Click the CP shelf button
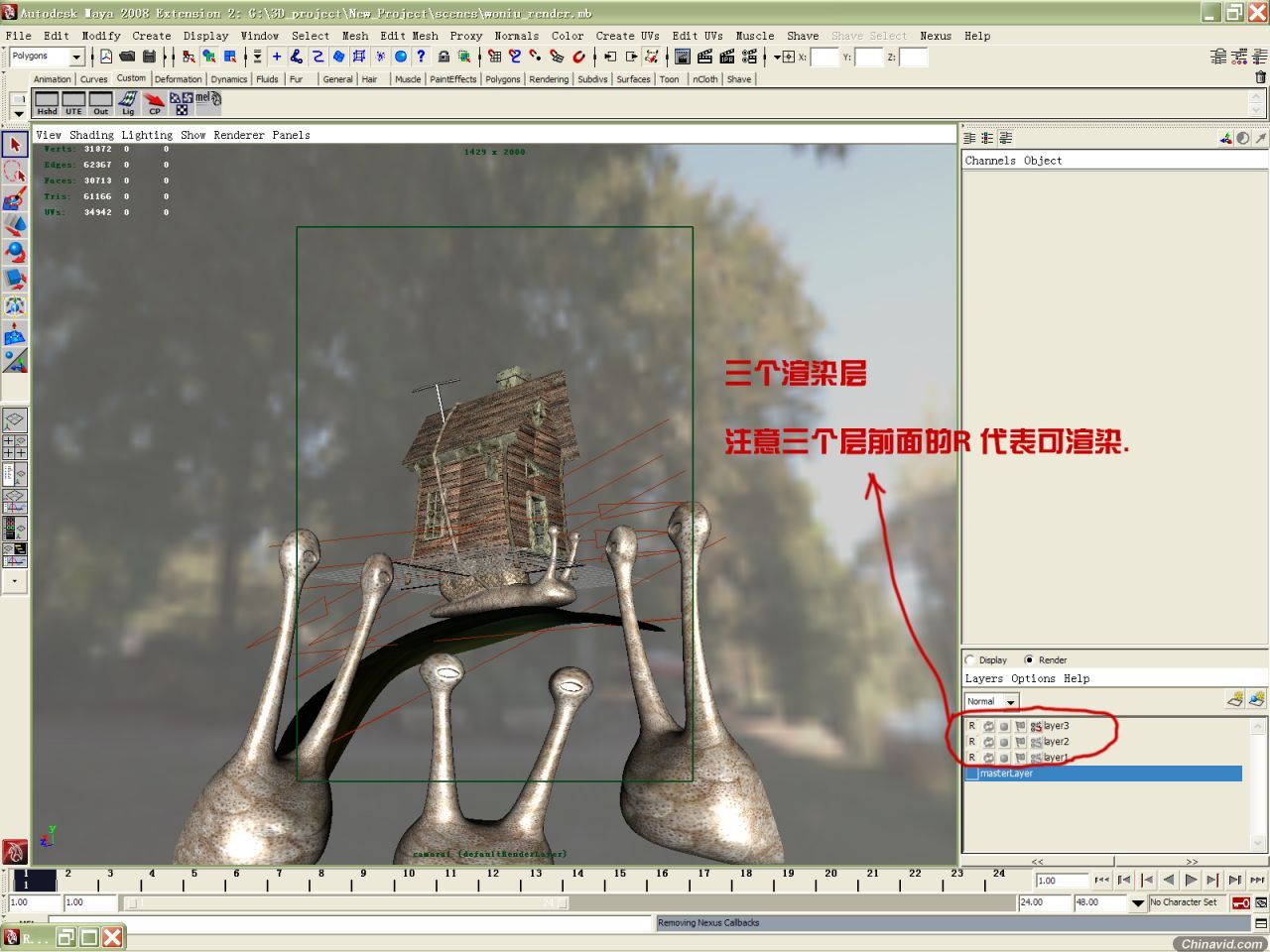1270x952 pixels. tap(154, 103)
